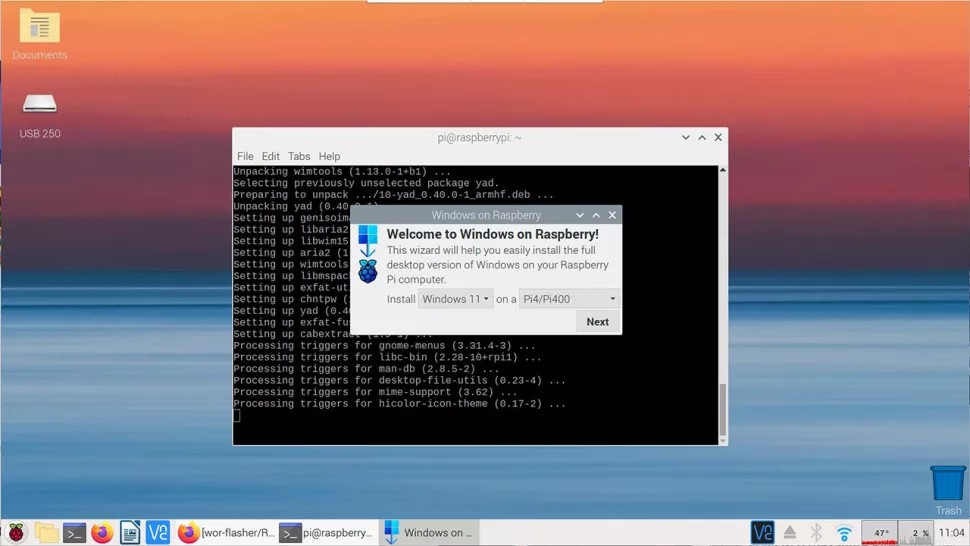970x546 pixels.
Task: Open VNC Viewer launcher in the taskbar
Action: pos(158,532)
